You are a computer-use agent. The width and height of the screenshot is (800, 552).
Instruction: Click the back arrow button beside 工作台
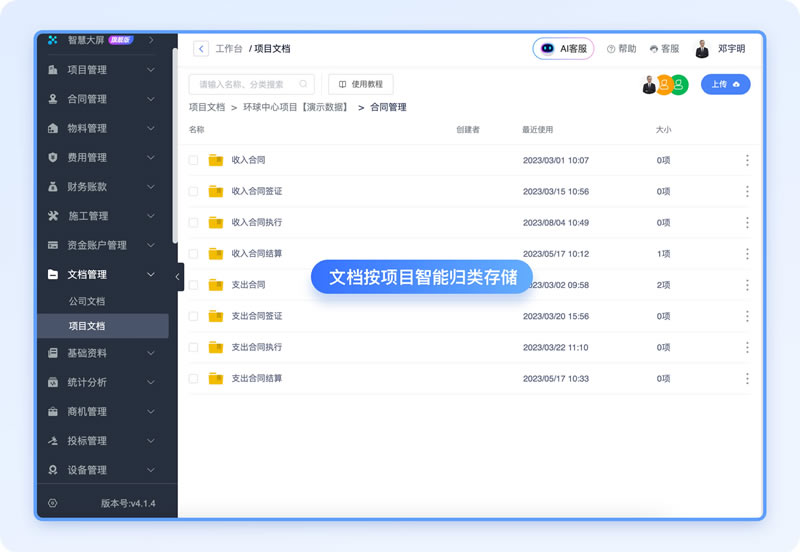[201, 48]
